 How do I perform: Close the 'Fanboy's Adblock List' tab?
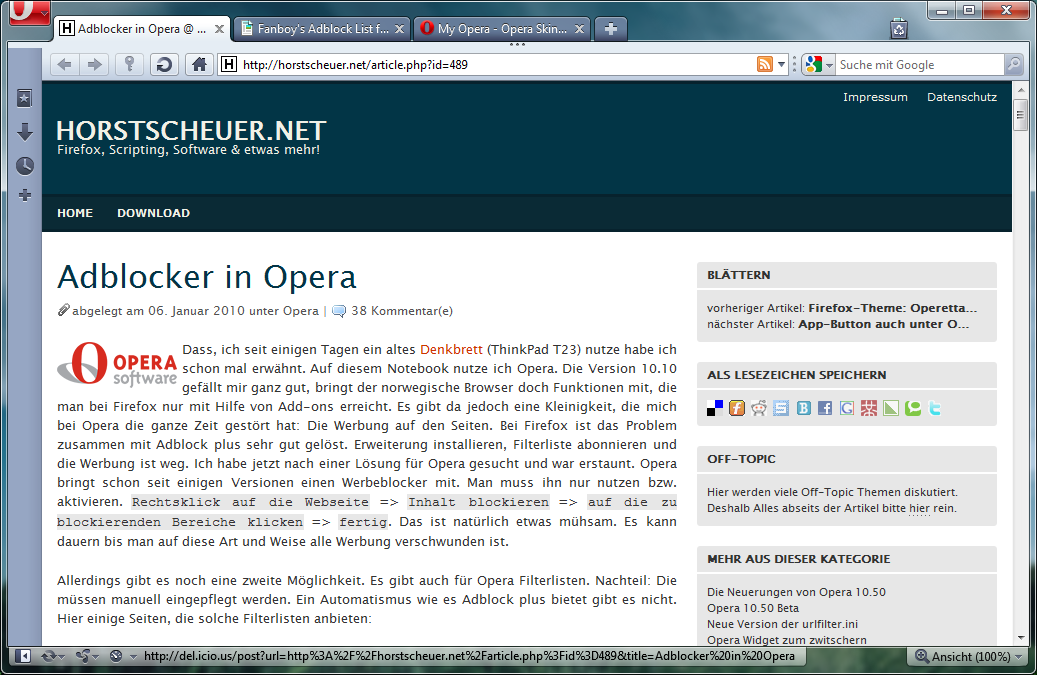(399, 29)
